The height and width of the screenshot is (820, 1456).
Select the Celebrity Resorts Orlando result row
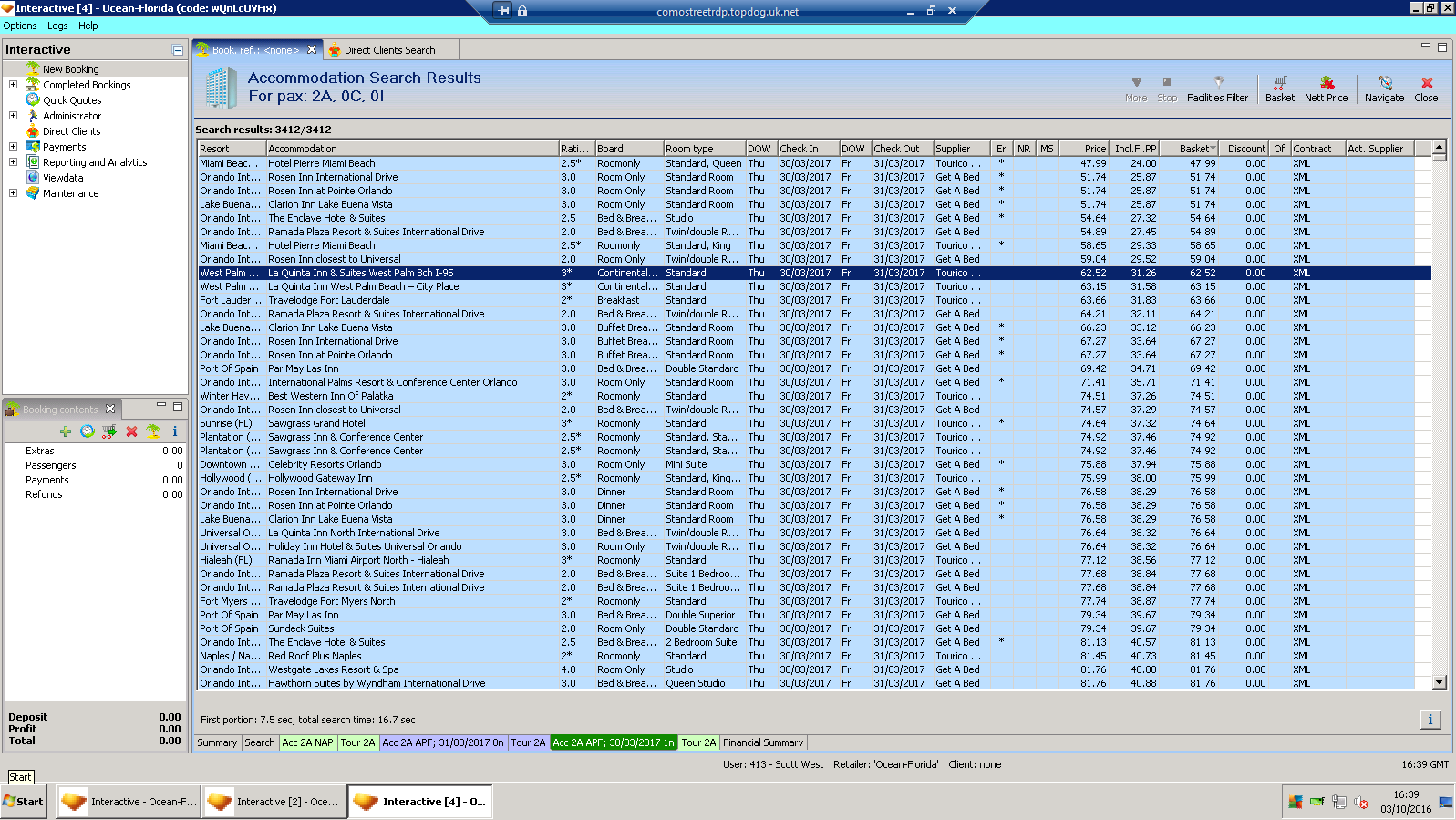click(814, 464)
